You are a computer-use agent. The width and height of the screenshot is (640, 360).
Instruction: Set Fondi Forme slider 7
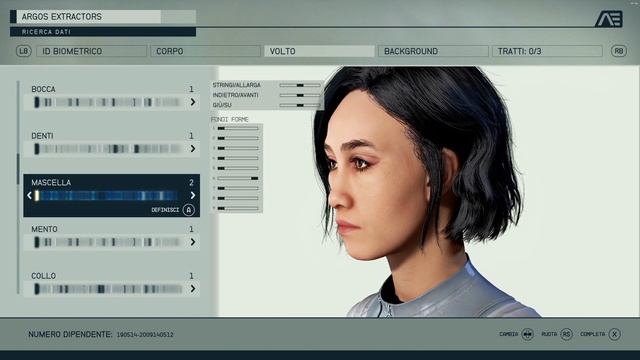(238, 188)
